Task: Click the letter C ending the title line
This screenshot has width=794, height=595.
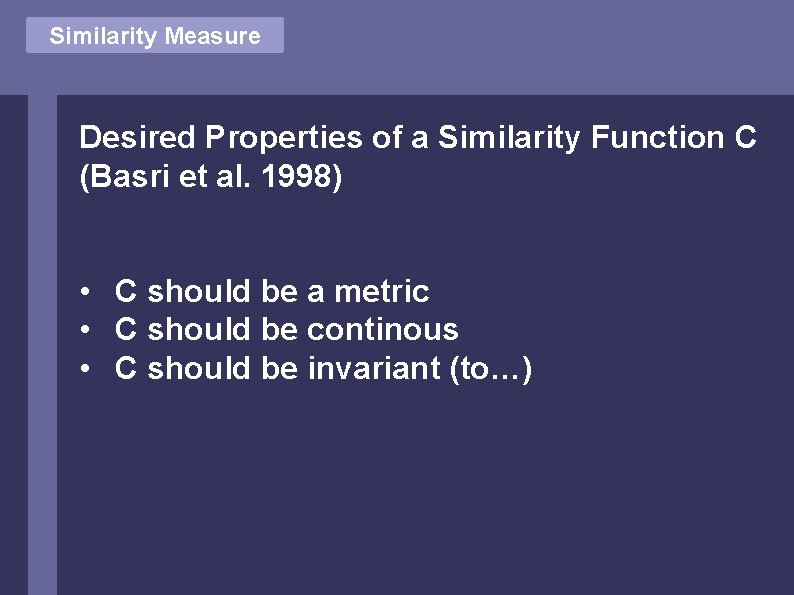Action: point(745,138)
